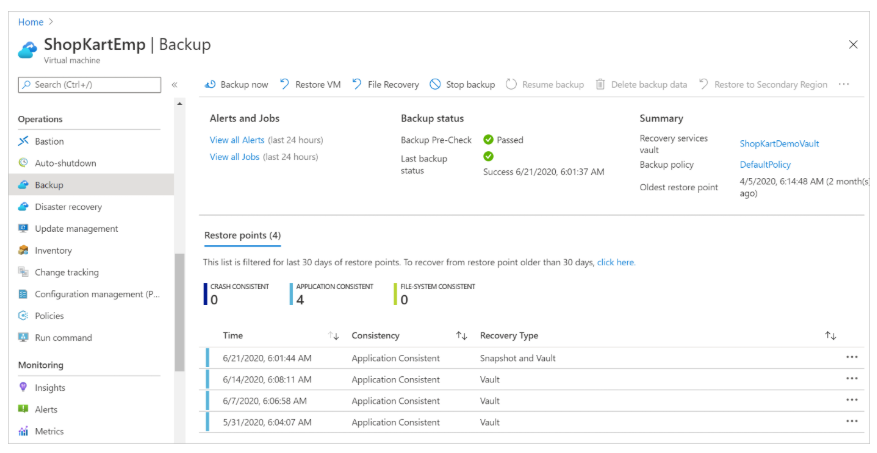The width and height of the screenshot is (877, 453).
Task: Open ShopKartDemoVault link
Action: (x=779, y=144)
